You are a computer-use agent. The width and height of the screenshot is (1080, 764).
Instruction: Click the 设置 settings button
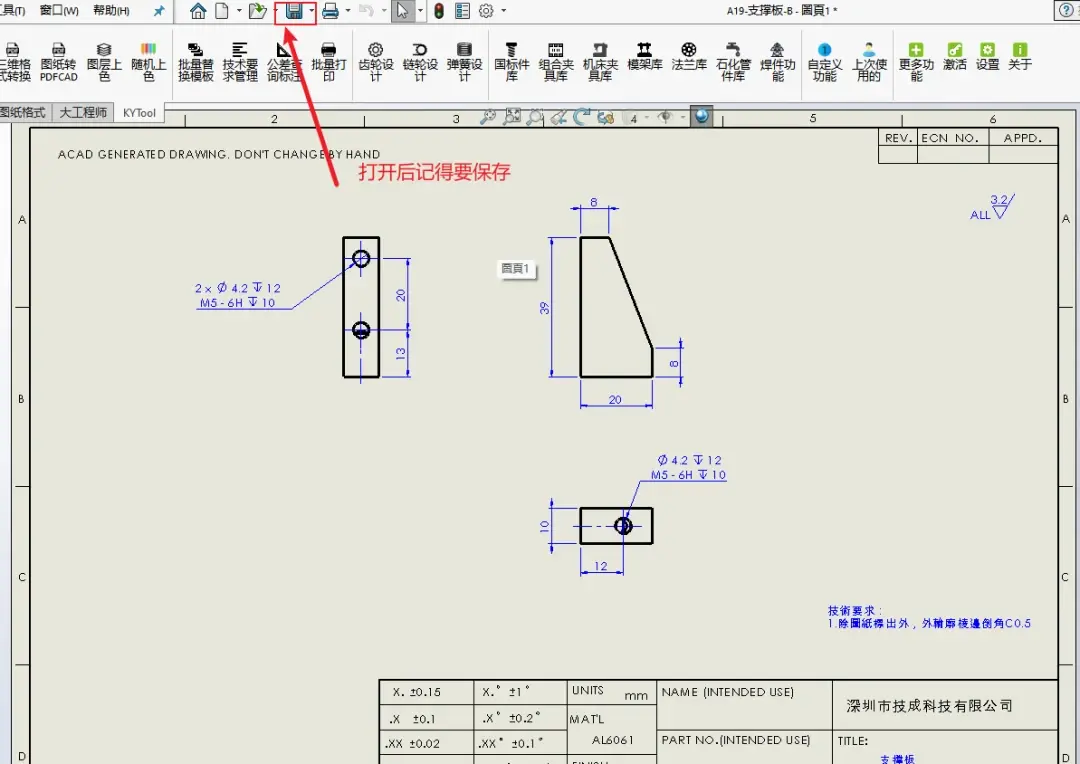click(x=987, y=56)
